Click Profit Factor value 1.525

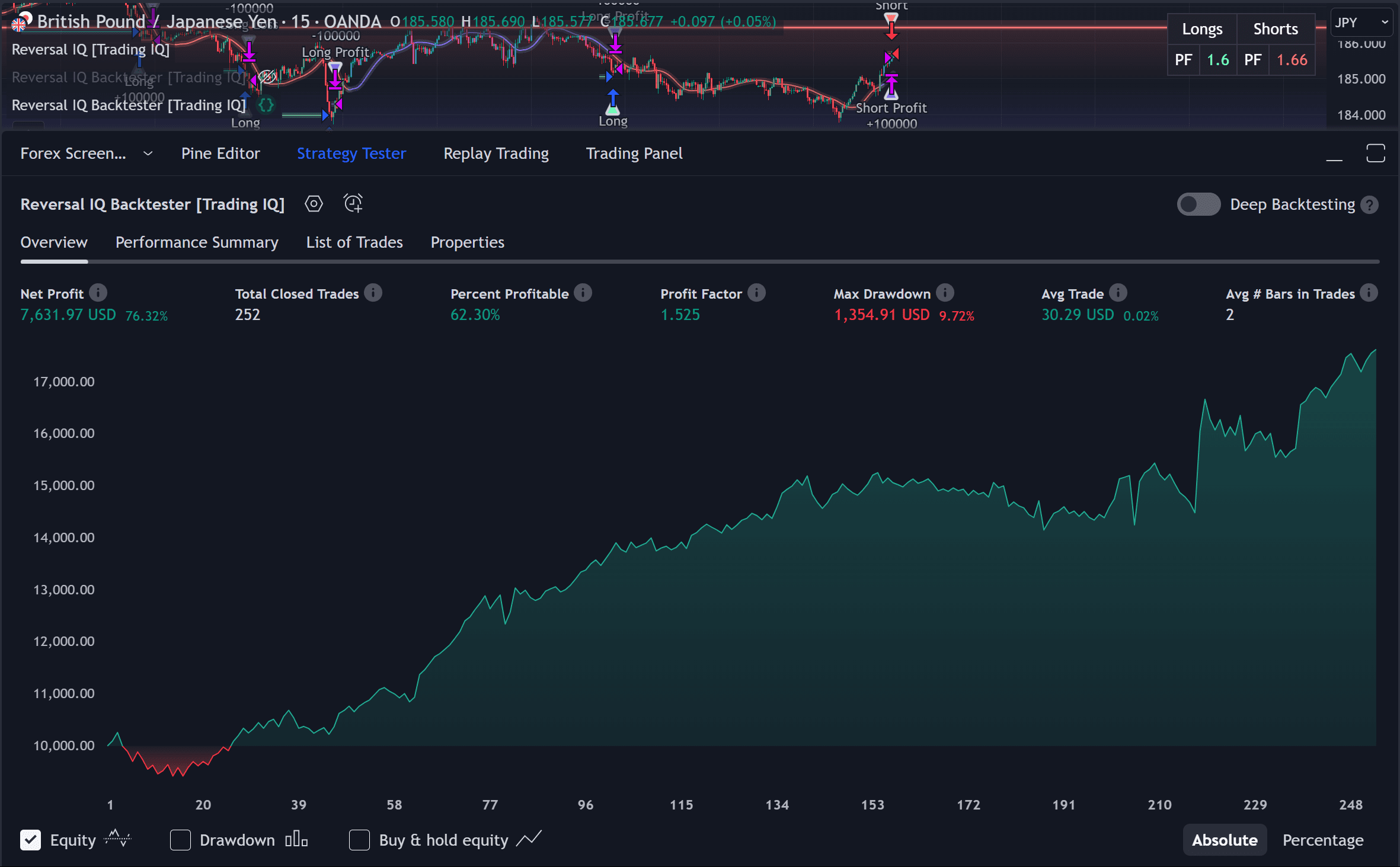point(680,315)
